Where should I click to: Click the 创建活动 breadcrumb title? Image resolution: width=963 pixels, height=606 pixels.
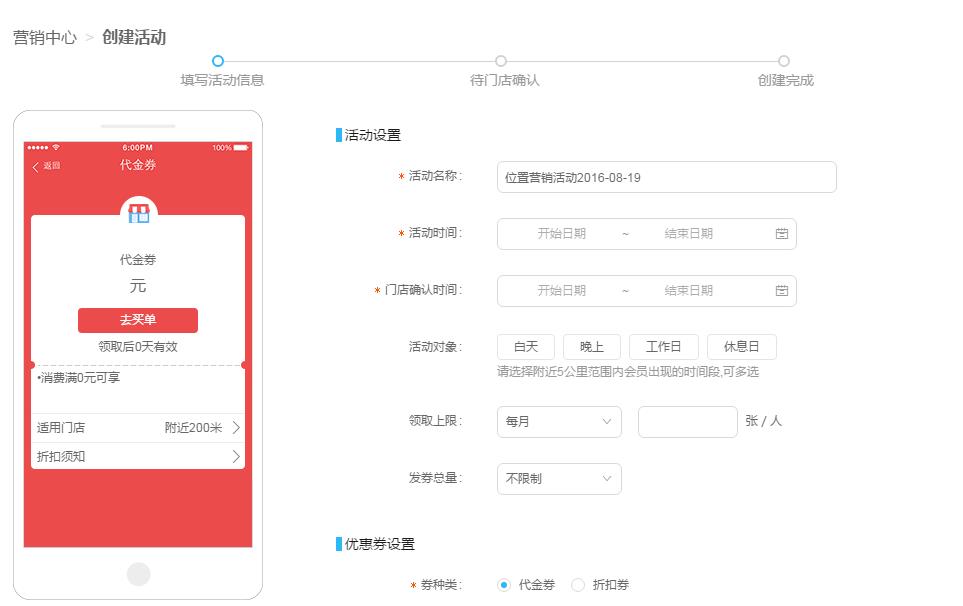[134, 37]
